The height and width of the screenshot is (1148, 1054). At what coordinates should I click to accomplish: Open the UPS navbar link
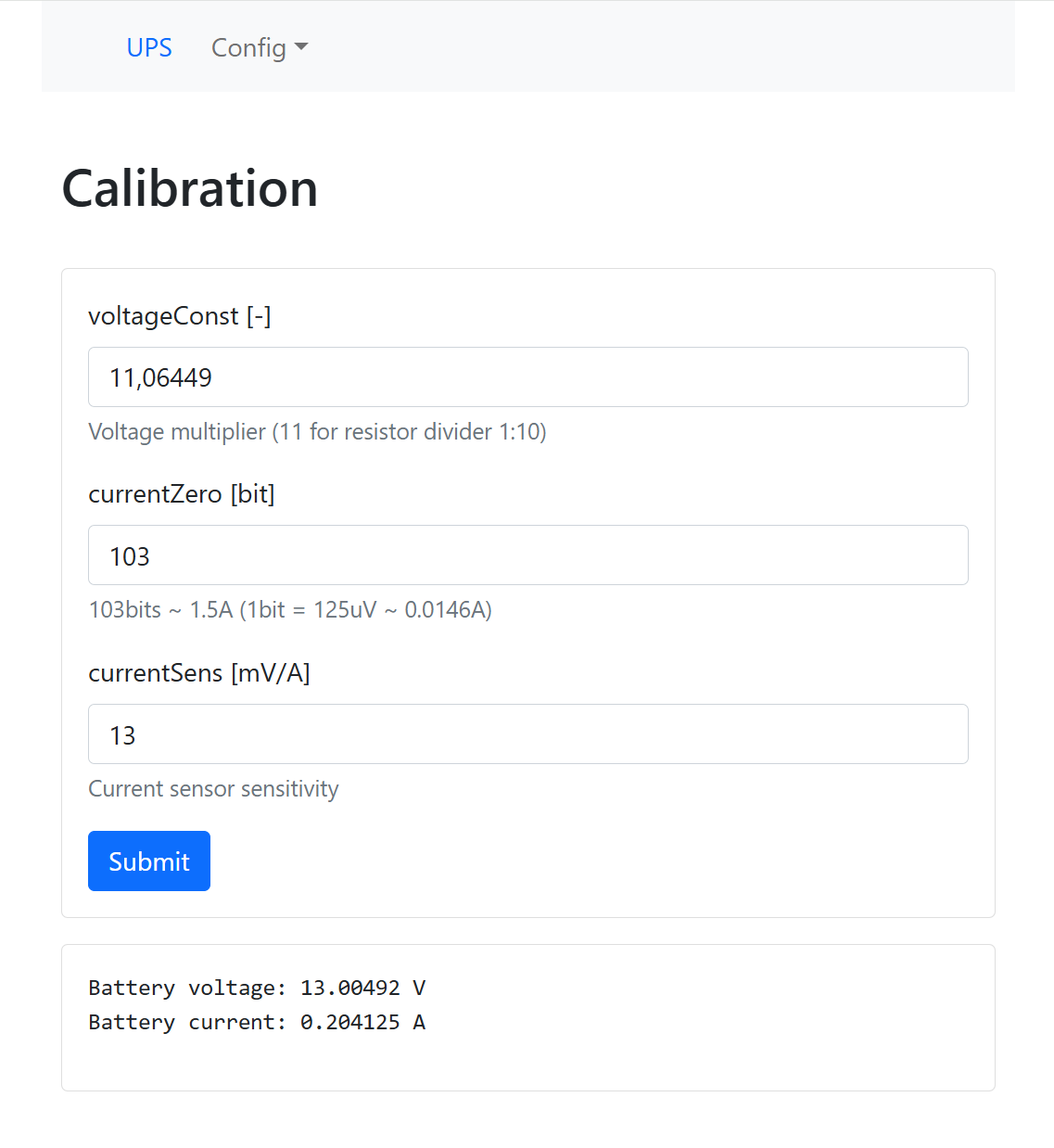pos(149,47)
